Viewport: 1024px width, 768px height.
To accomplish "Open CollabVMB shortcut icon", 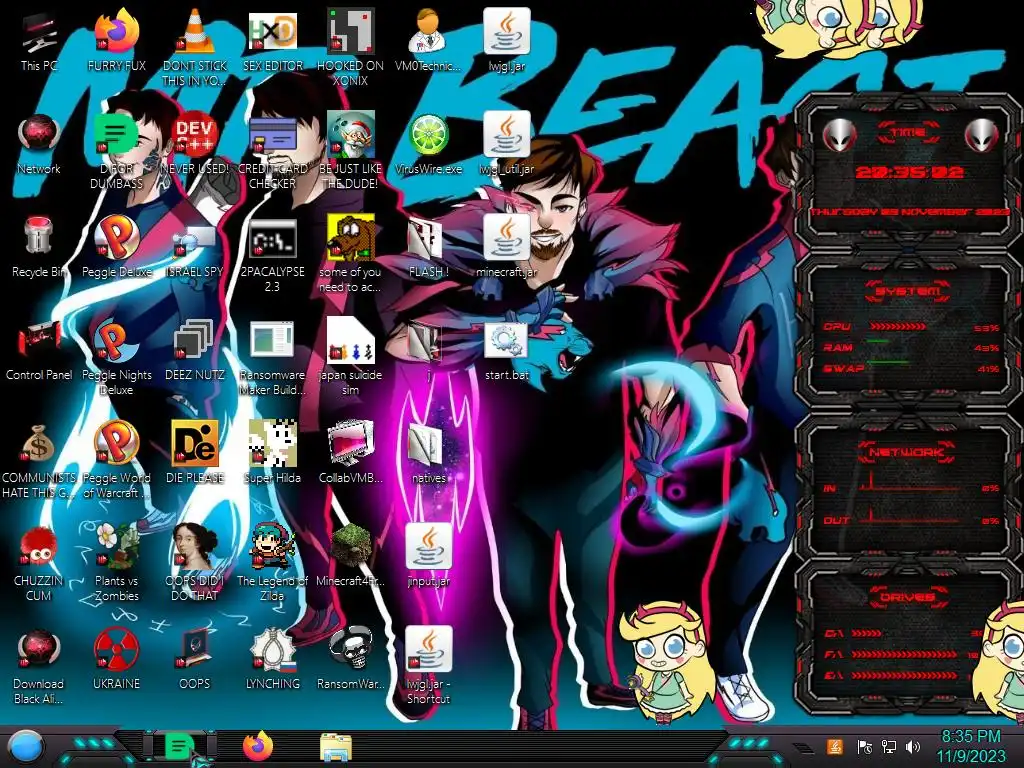I will pyautogui.click(x=350, y=452).
